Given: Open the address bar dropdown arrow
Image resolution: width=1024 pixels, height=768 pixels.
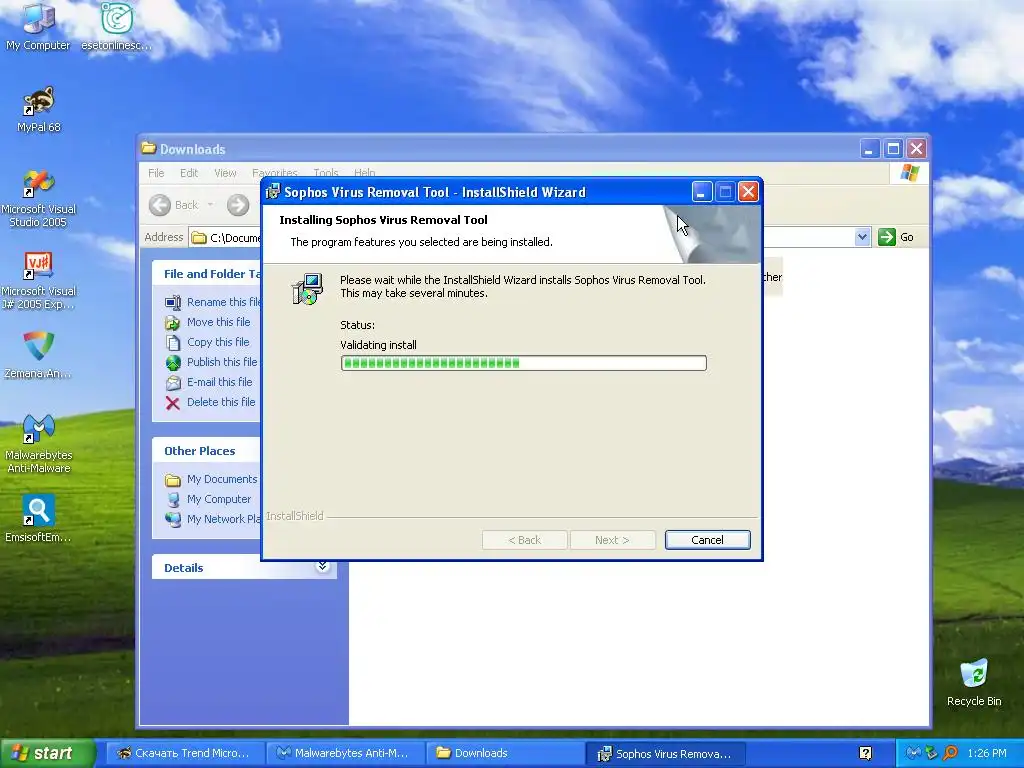Looking at the screenshot, I should coord(862,237).
